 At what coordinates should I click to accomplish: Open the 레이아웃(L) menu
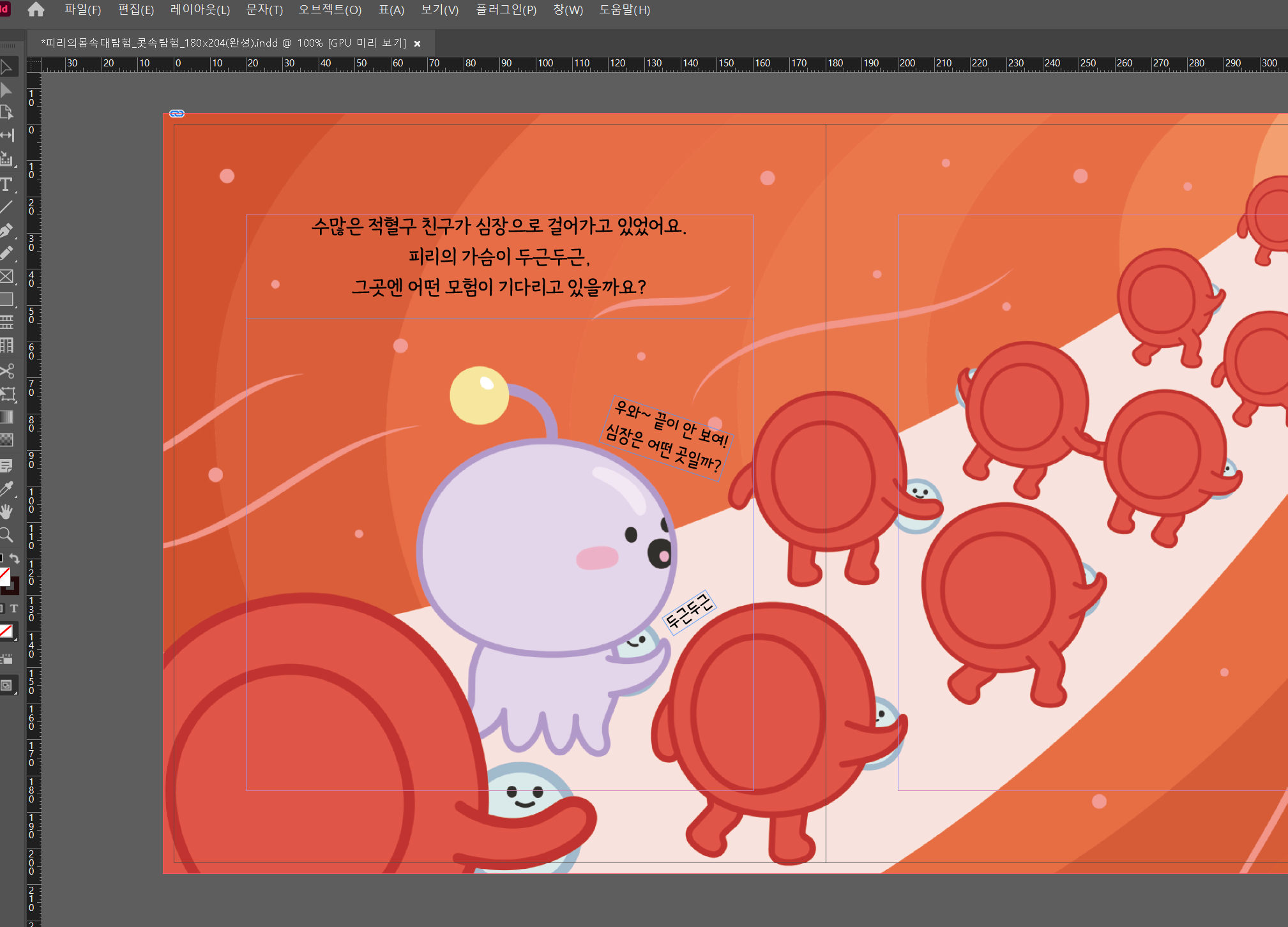pyautogui.click(x=200, y=10)
